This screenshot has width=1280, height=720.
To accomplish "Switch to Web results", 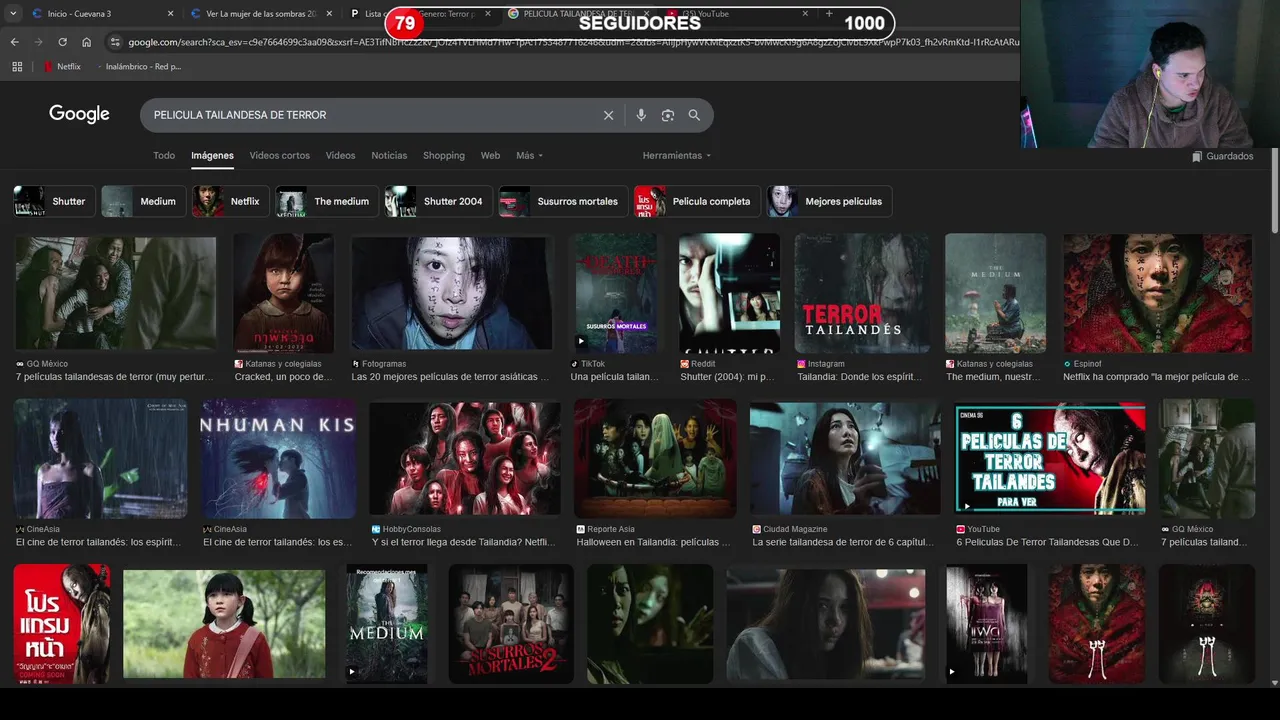I will coord(490,155).
